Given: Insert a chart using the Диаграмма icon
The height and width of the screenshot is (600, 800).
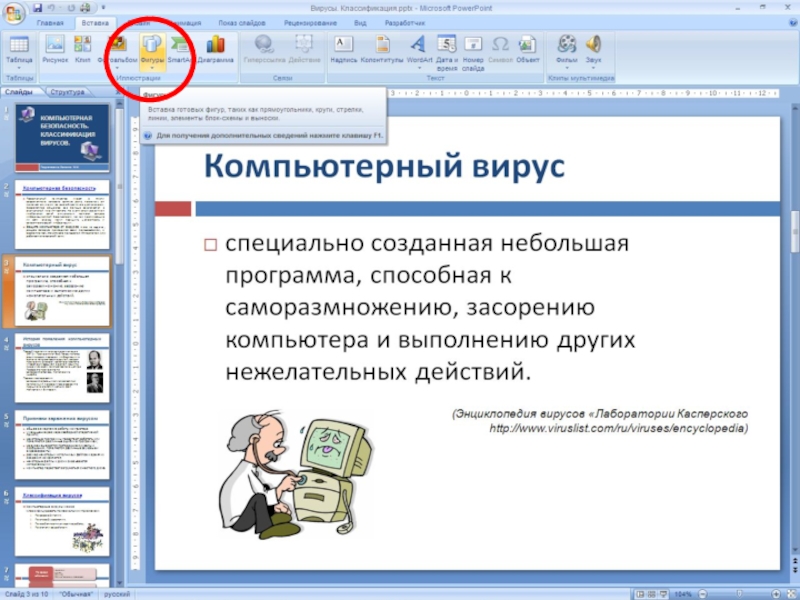Looking at the screenshot, I should click(214, 46).
